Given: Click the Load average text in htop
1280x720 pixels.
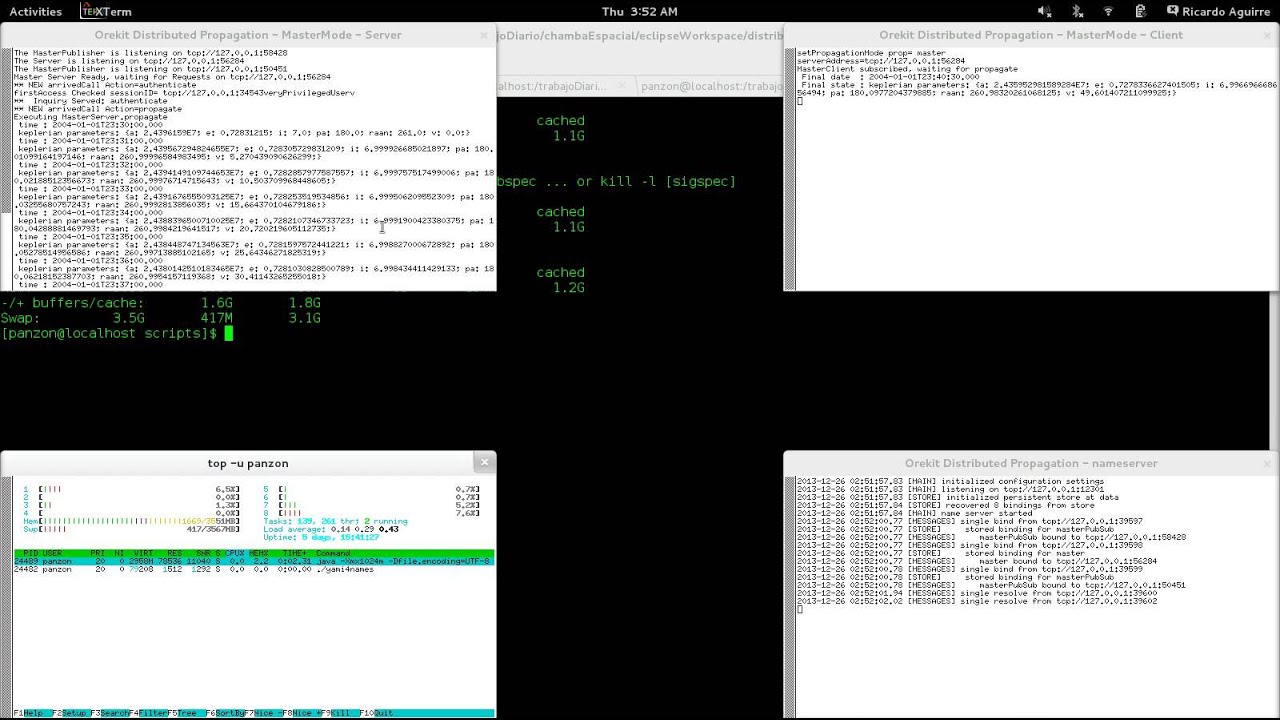Looking at the screenshot, I should click(x=331, y=529).
